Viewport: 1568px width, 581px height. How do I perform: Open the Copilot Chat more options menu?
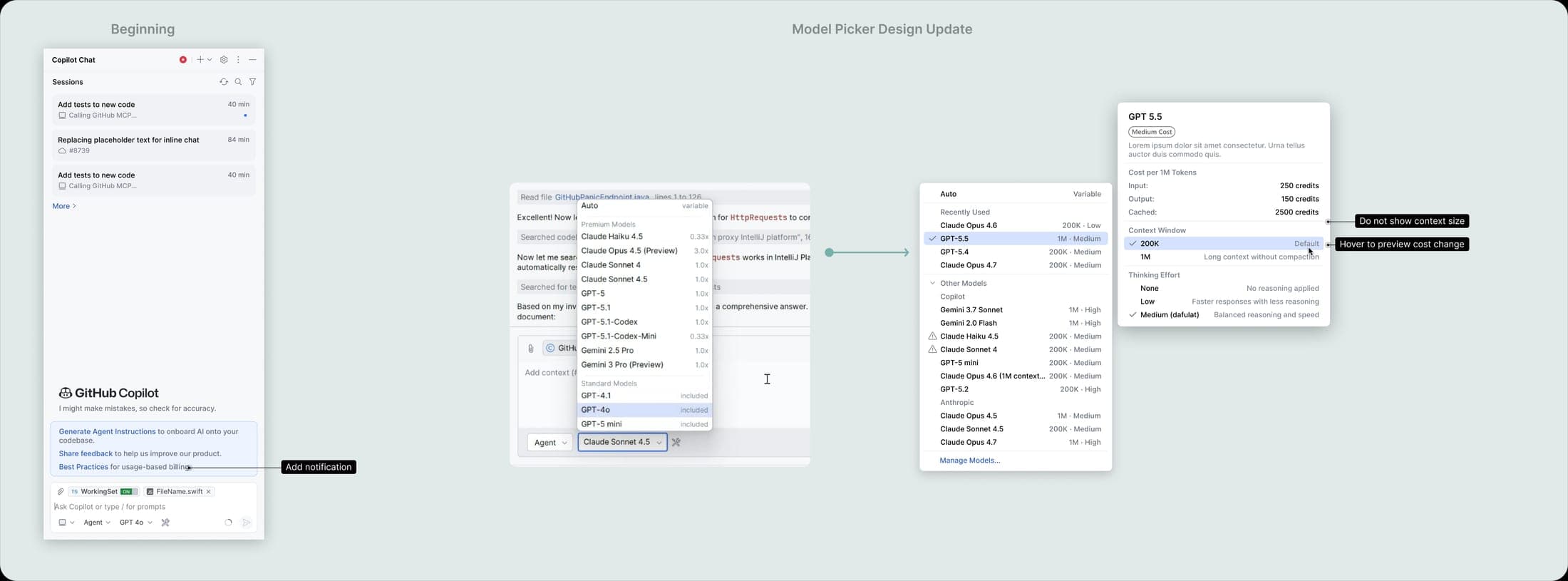click(x=238, y=60)
